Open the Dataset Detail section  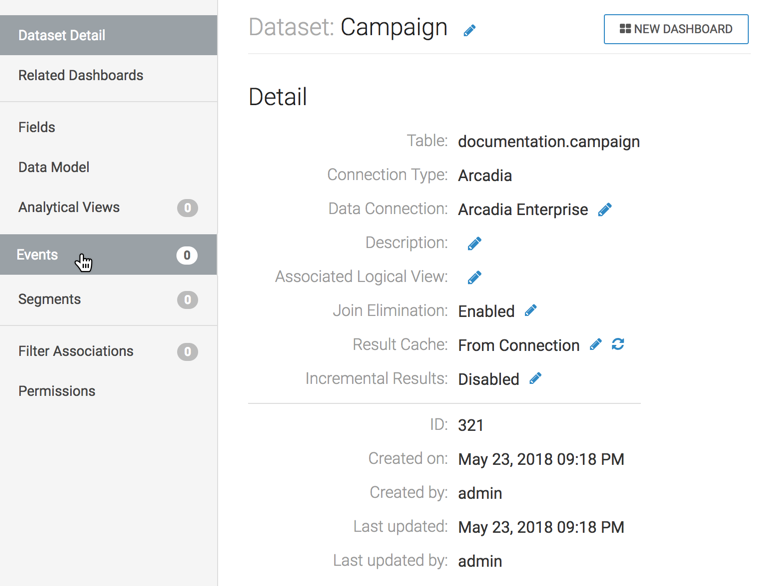pos(62,35)
